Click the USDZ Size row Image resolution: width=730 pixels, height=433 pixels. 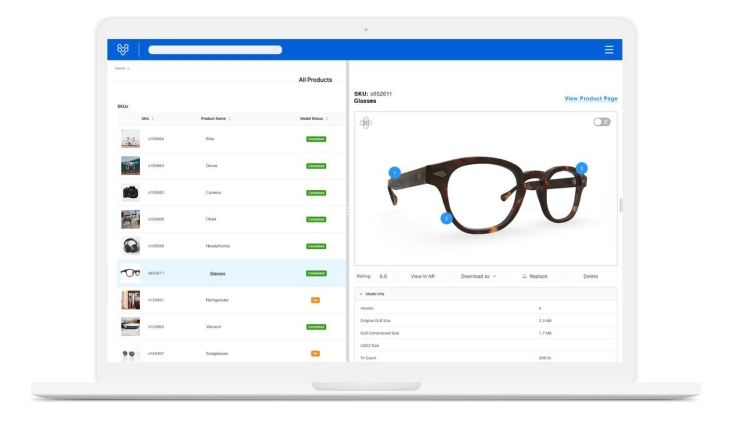pos(486,345)
